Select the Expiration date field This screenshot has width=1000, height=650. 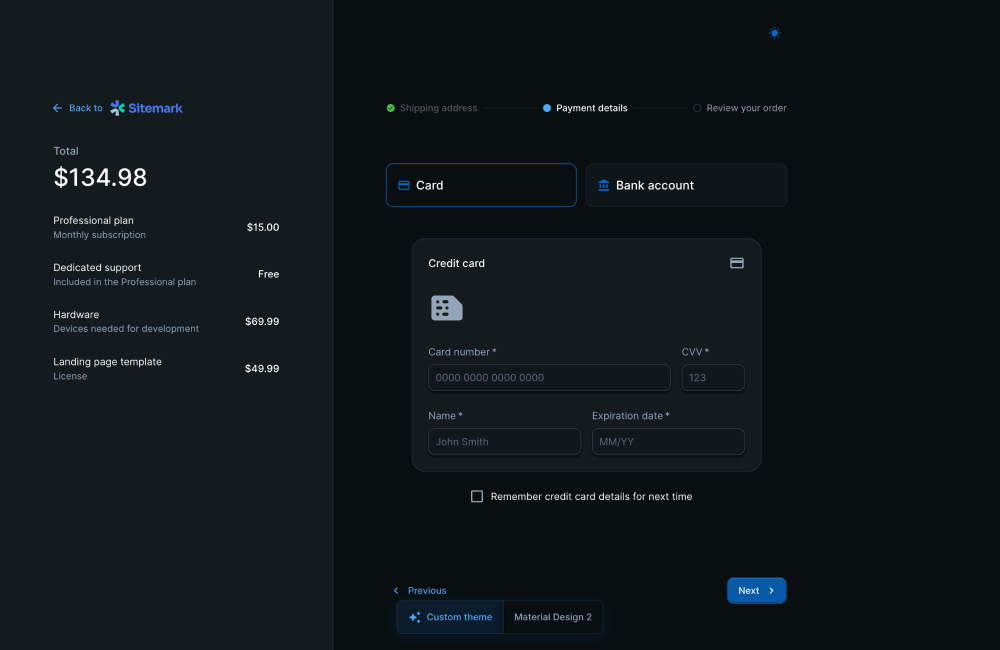[x=668, y=442]
